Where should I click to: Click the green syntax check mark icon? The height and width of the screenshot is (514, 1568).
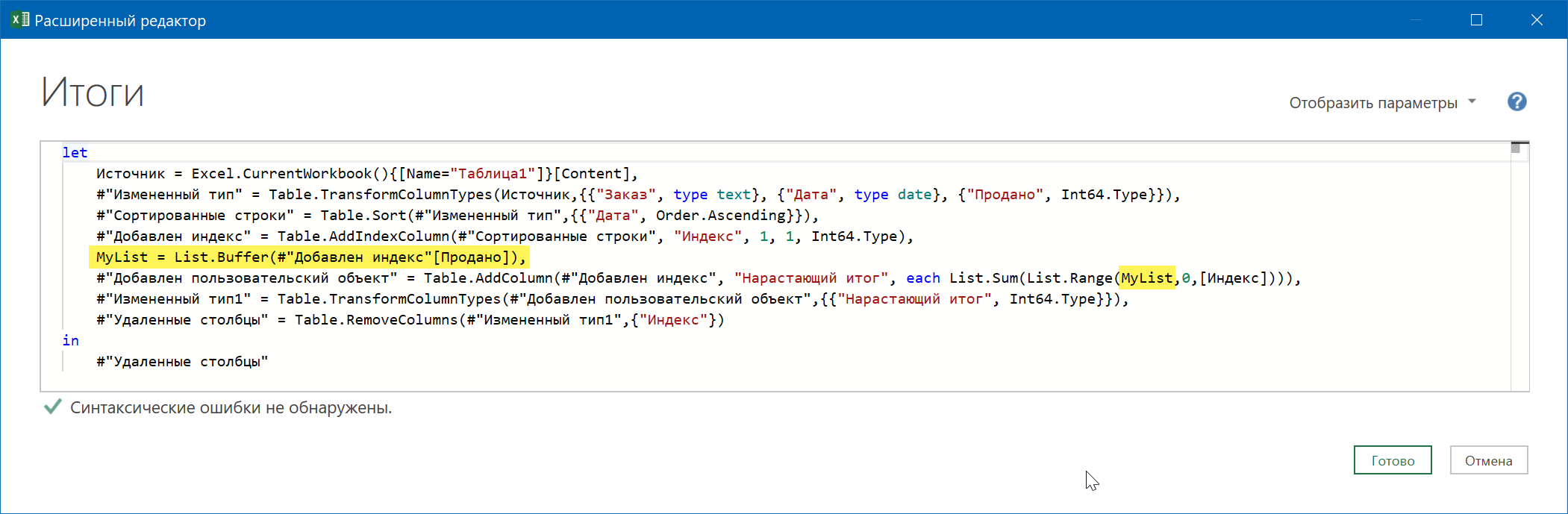[x=52, y=407]
